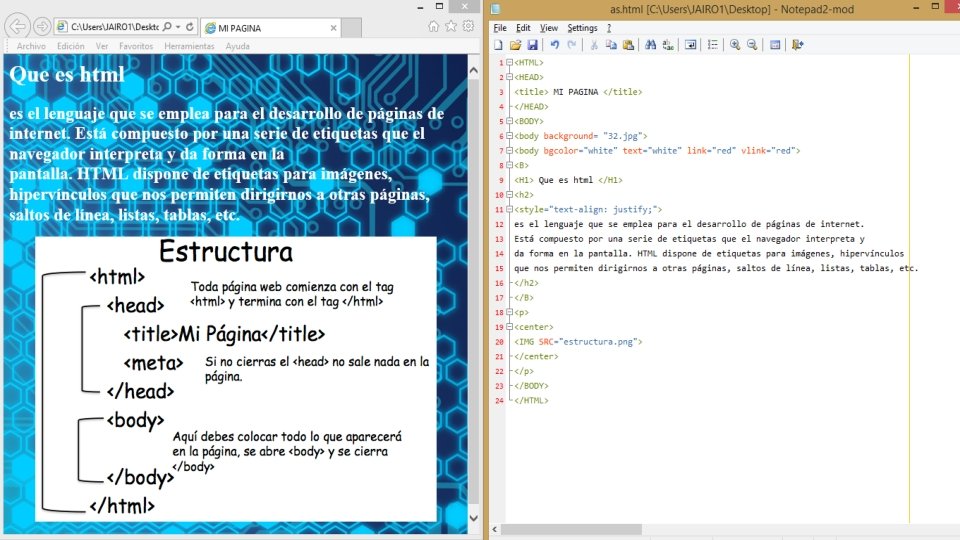This screenshot has width=960, height=540.
Task: Zoom in using the magnifier plus icon
Action: click(x=735, y=45)
